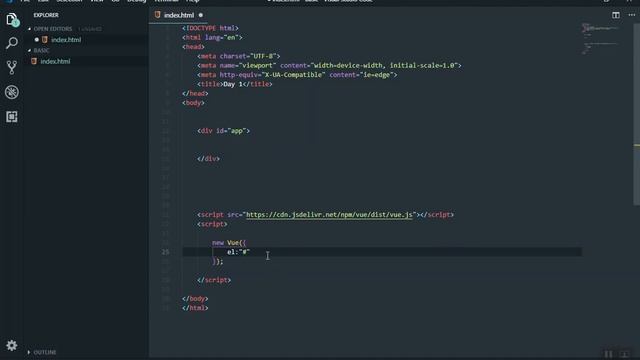Click line number 25 in the gutter

165,252
